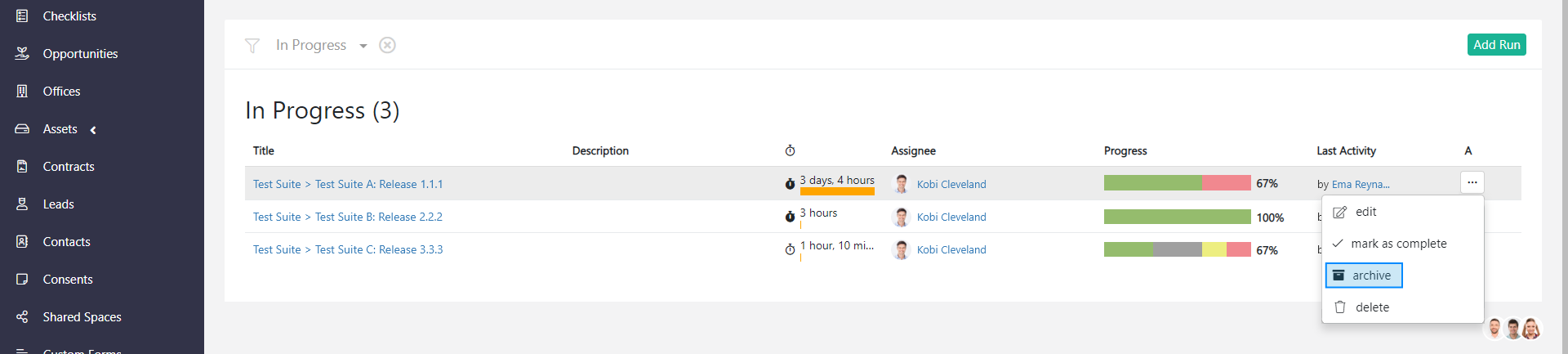
Task: Click the progress bar for Test Suite A
Action: [x=1177, y=183]
